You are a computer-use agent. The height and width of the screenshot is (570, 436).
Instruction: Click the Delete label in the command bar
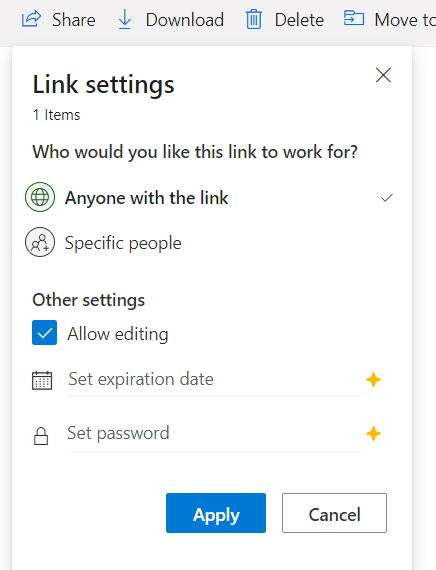299,20
